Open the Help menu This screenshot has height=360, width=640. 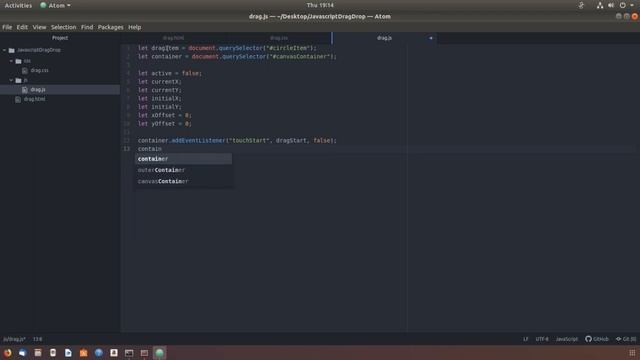point(134,27)
